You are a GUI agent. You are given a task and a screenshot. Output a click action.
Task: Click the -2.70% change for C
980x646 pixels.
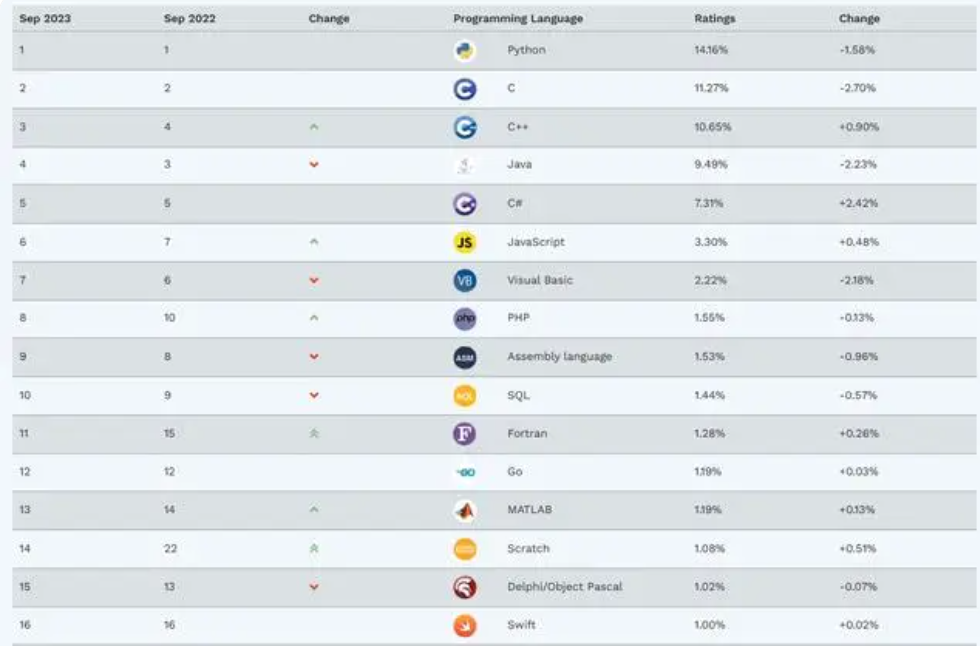(858, 88)
